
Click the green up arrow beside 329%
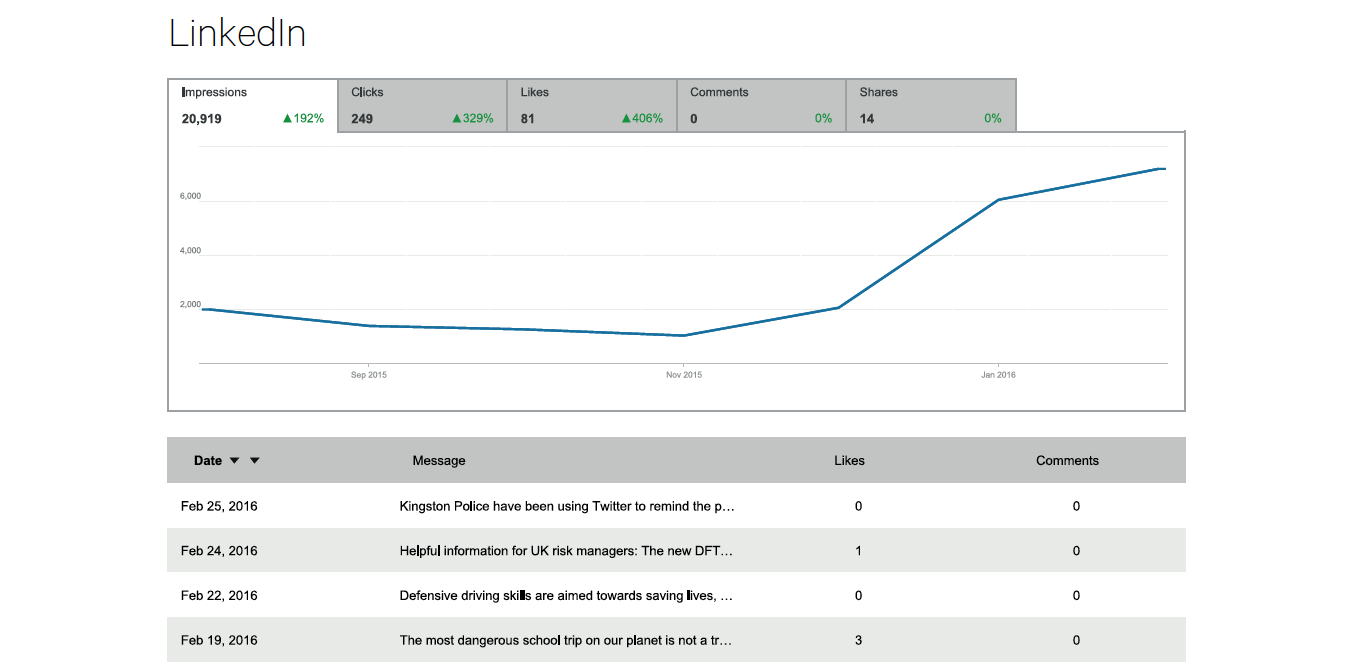click(457, 119)
